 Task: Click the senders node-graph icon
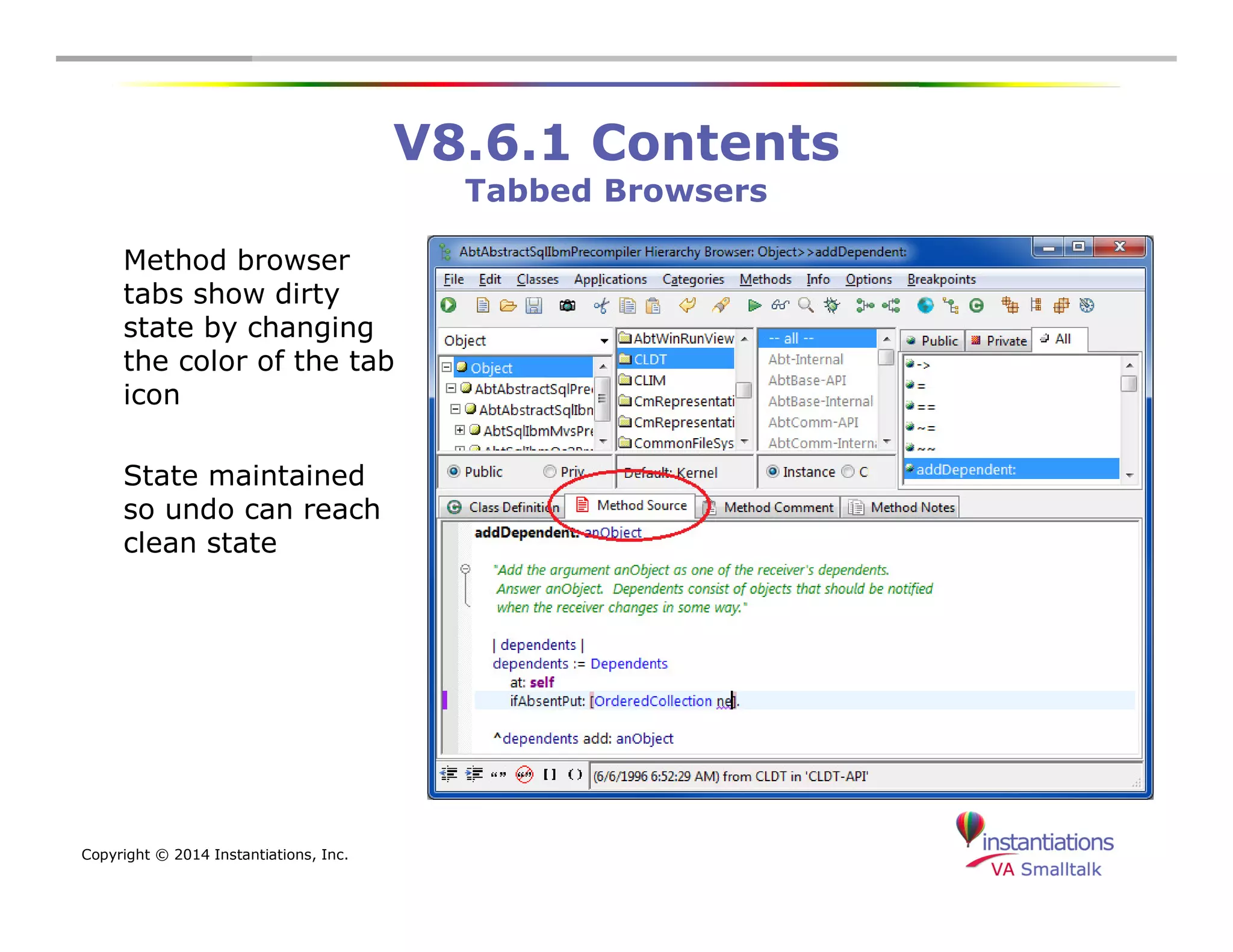coord(865,306)
